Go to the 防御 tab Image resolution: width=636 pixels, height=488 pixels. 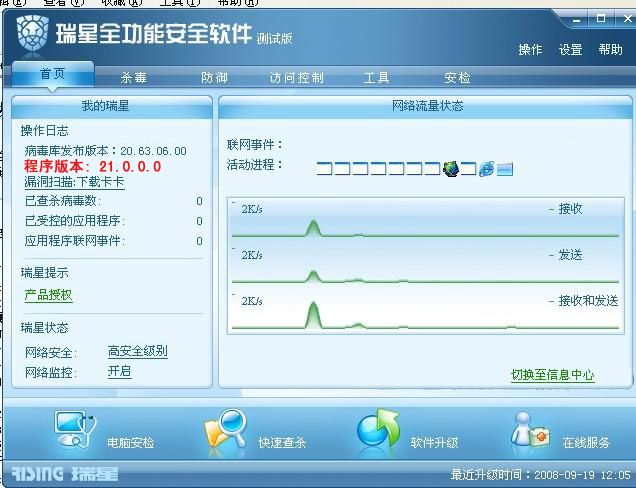coord(214,77)
